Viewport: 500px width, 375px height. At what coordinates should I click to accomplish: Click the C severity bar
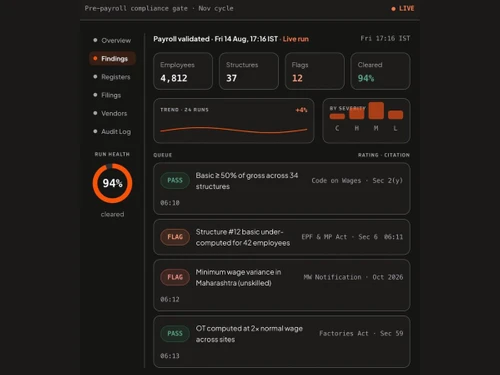(x=337, y=116)
